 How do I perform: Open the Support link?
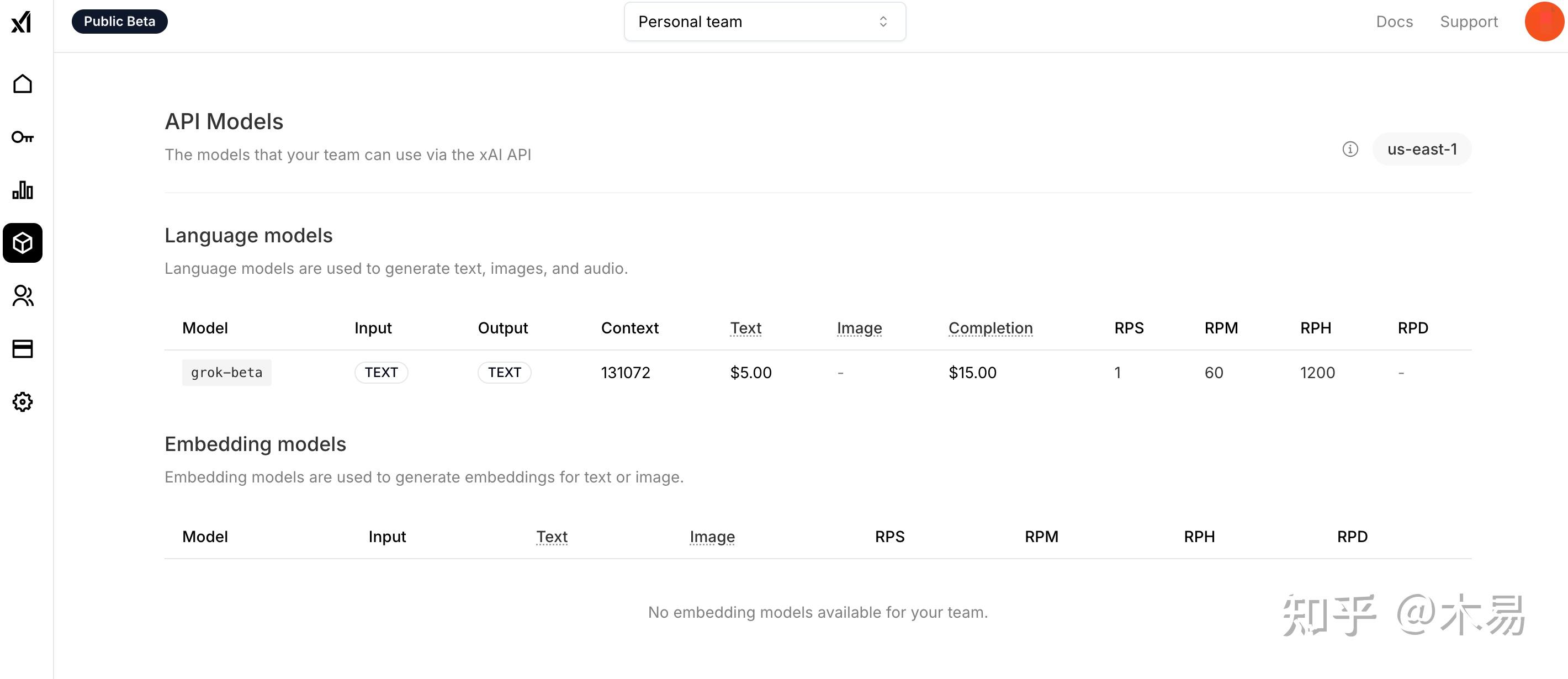coord(1468,22)
